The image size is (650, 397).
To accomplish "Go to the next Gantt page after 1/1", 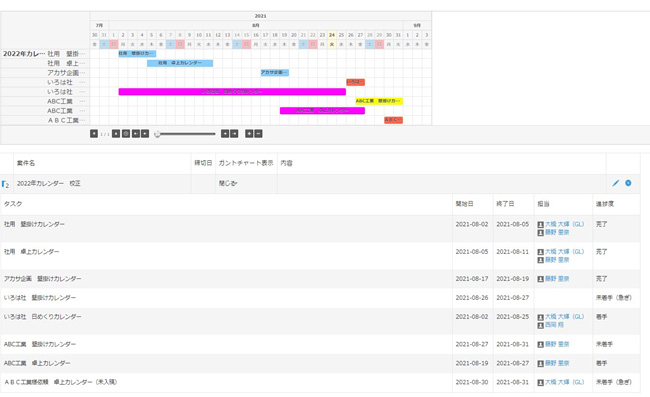I will 116,134.
